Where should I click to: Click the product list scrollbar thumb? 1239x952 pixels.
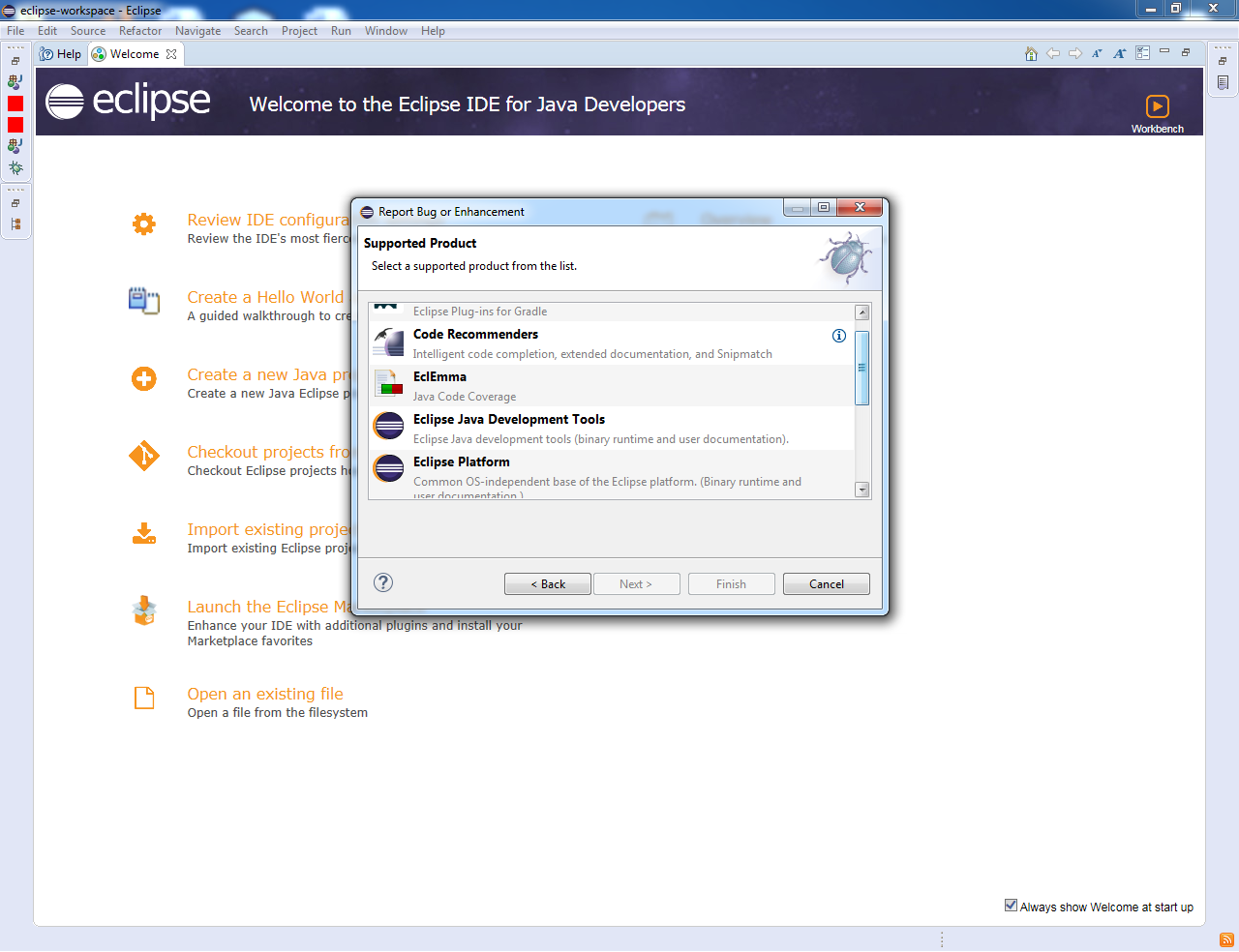[x=862, y=368]
